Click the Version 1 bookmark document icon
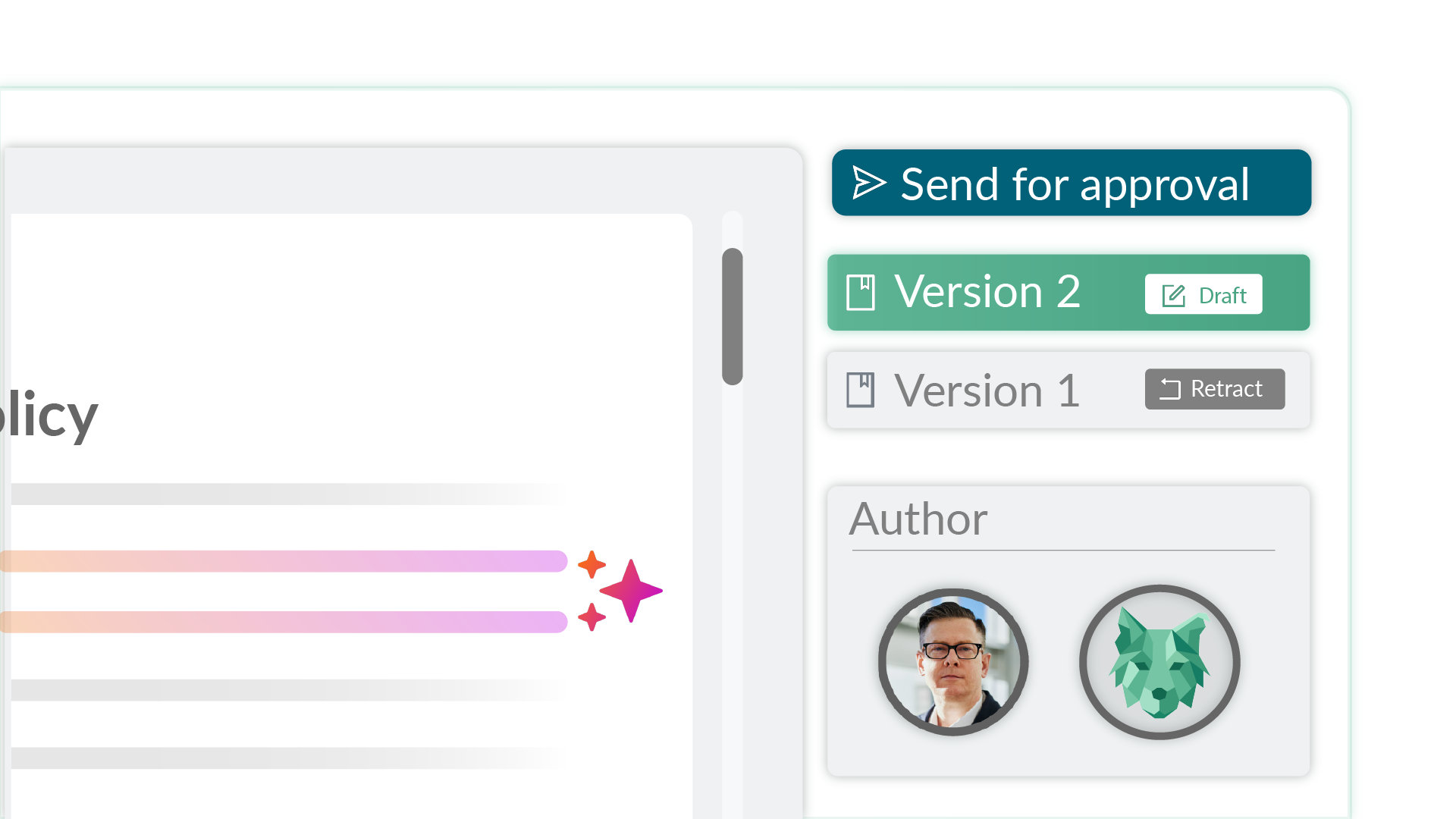 tap(861, 391)
